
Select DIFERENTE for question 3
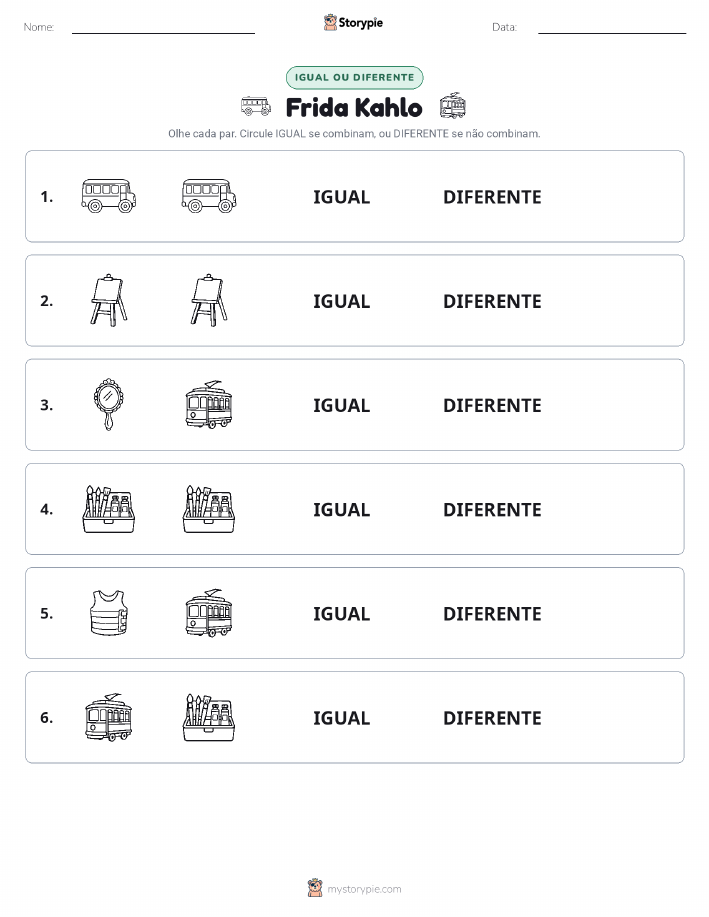pos(492,405)
